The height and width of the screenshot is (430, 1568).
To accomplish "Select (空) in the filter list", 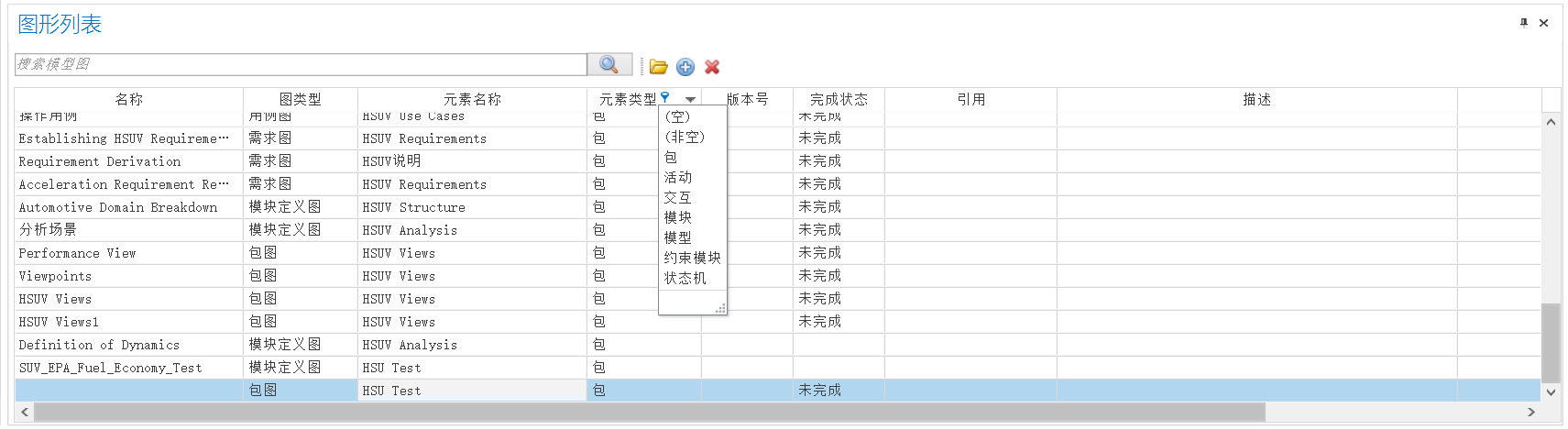I will coord(677,116).
